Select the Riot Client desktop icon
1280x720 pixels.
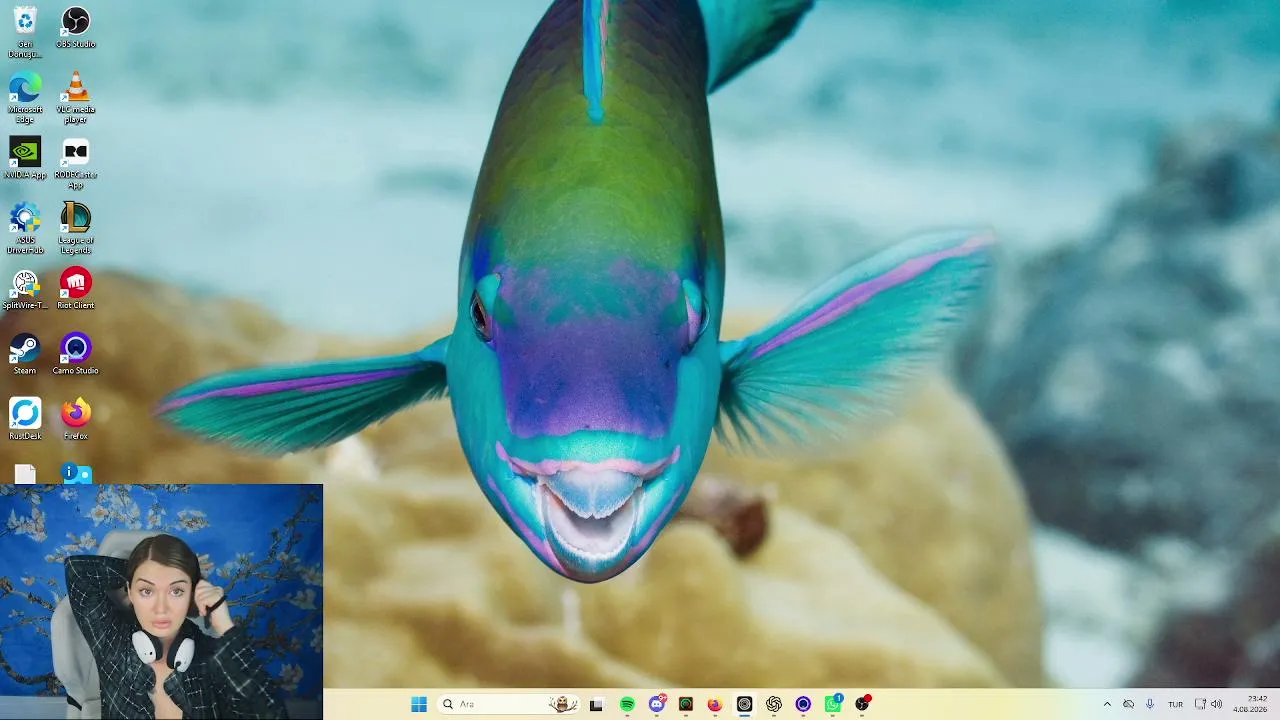(76, 289)
